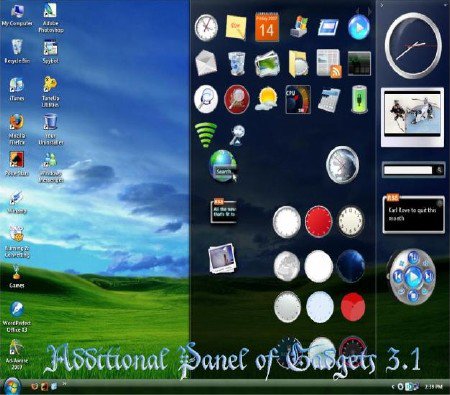Open the clock gadget icon beside sticky notes

click(x=206, y=27)
